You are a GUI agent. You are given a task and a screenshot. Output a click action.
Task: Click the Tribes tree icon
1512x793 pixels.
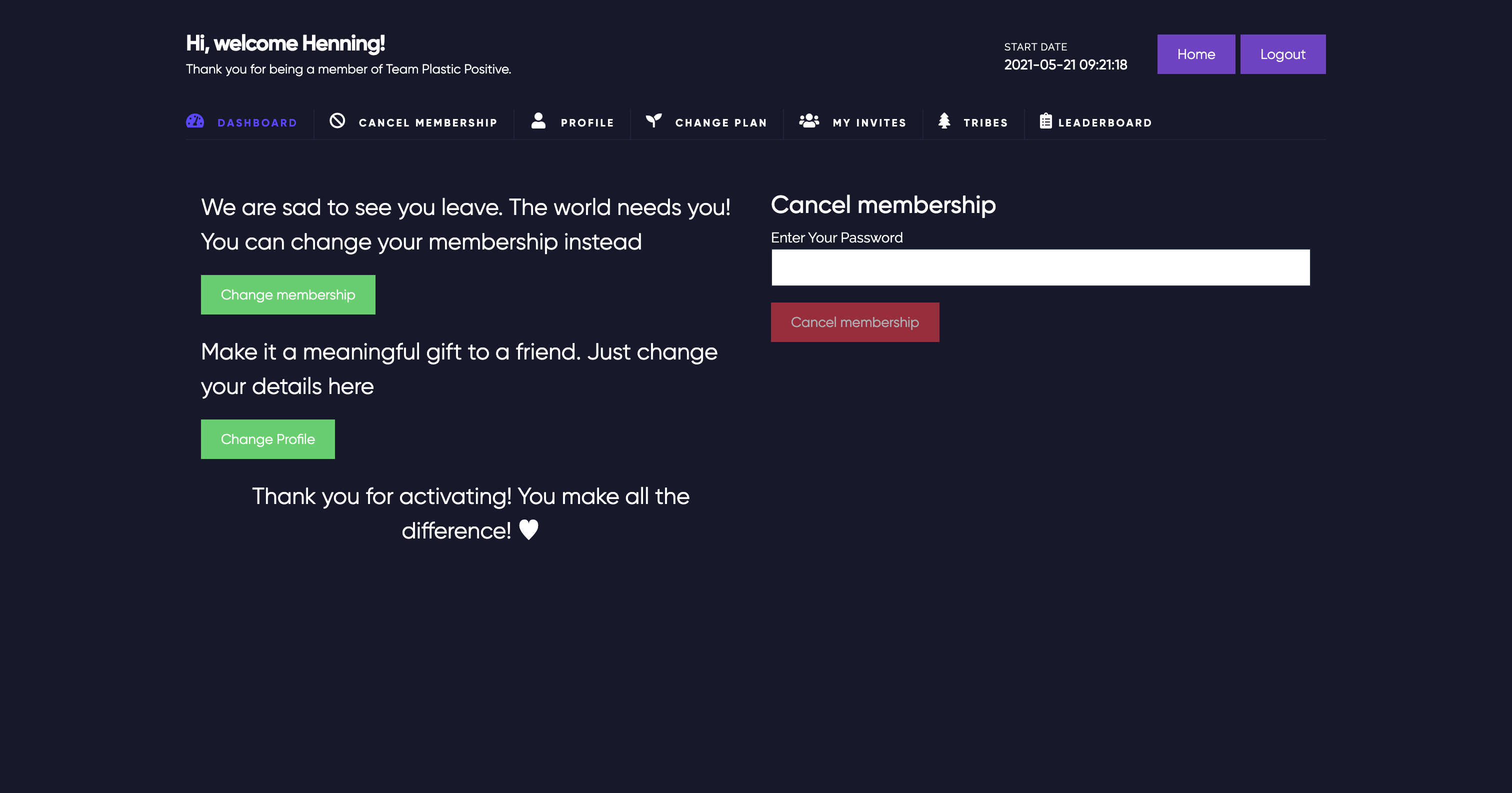(x=944, y=120)
